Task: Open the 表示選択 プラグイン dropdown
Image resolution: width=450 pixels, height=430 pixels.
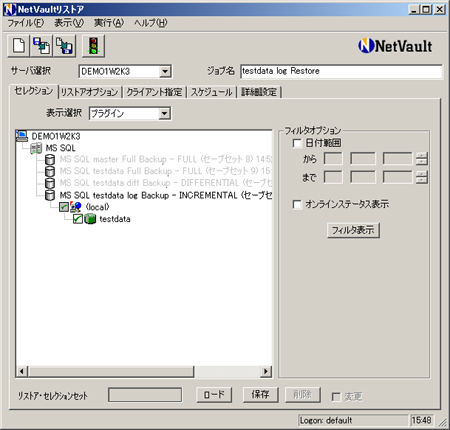Action: (x=164, y=114)
